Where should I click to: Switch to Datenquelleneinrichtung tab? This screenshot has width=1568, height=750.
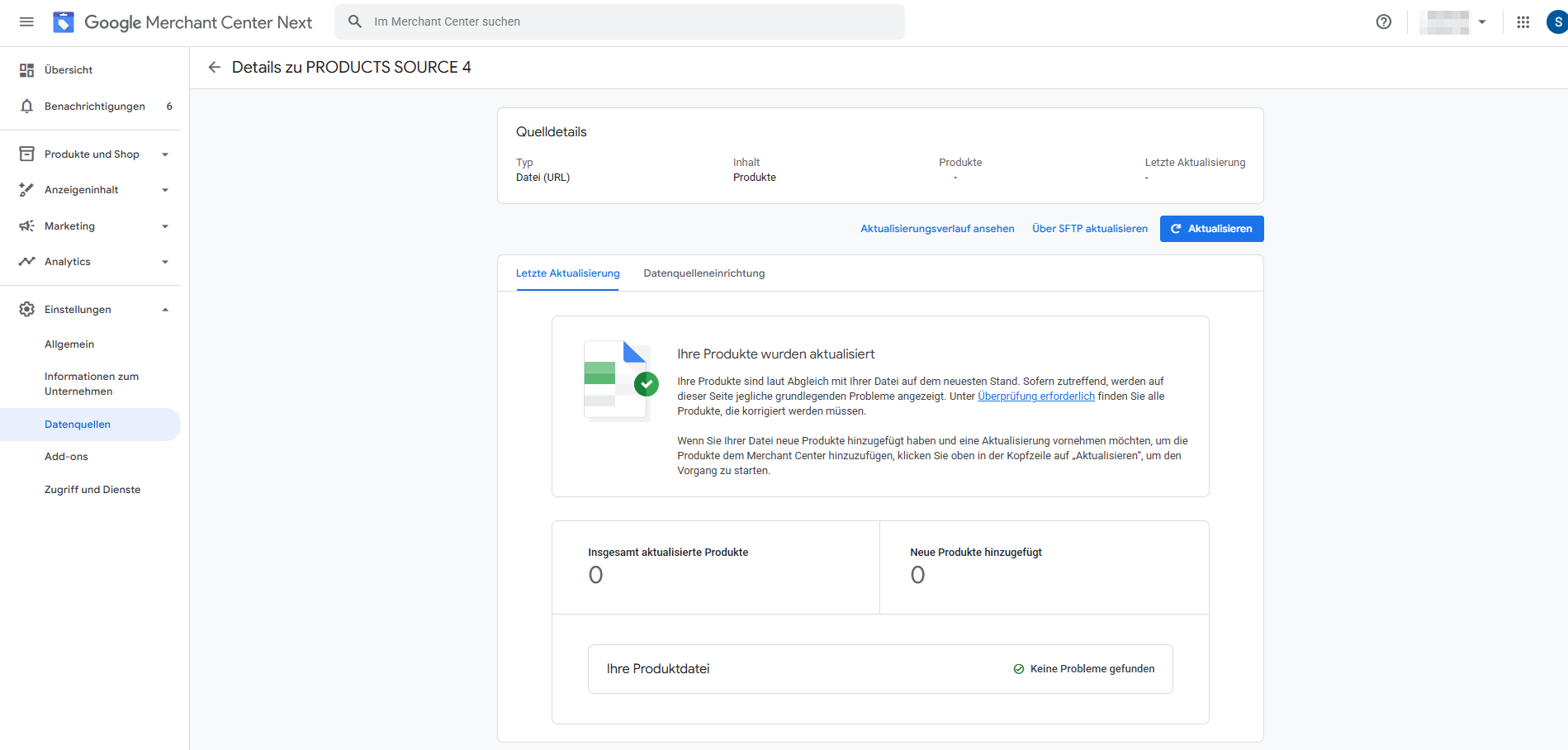[704, 273]
